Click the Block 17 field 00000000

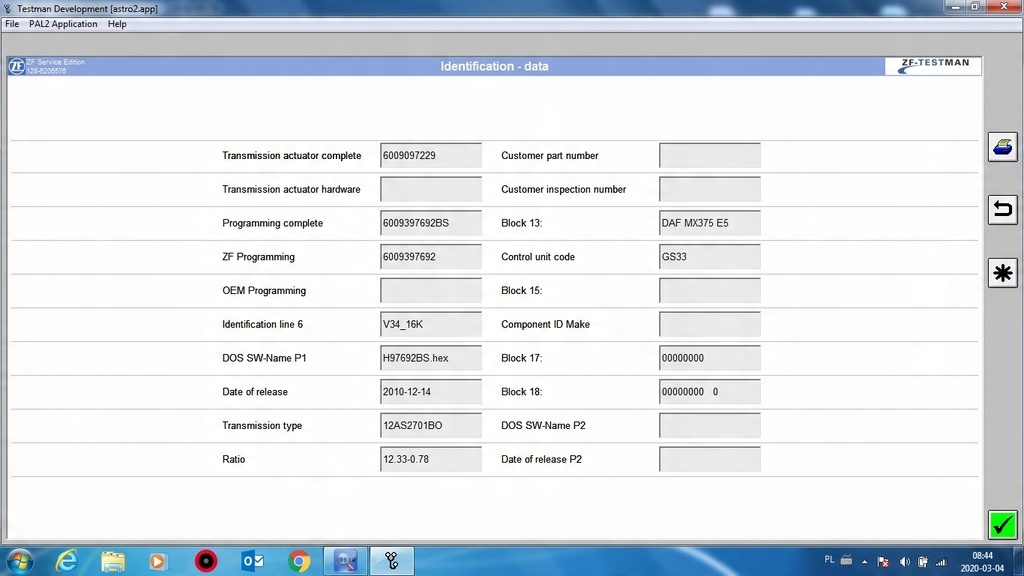point(710,358)
